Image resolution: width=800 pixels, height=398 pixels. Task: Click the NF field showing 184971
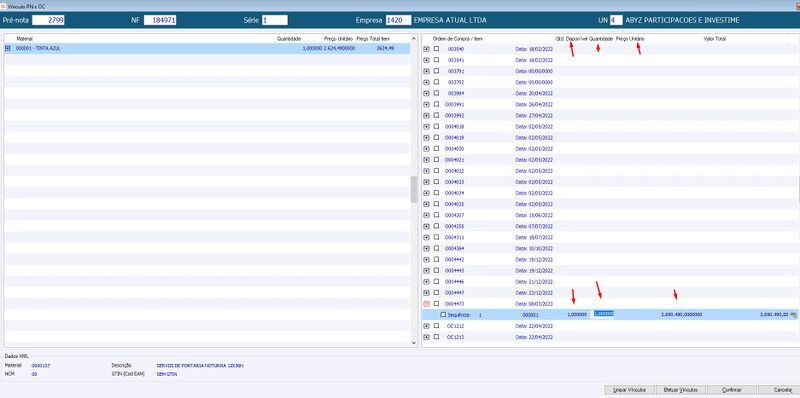(x=160, y=20)
